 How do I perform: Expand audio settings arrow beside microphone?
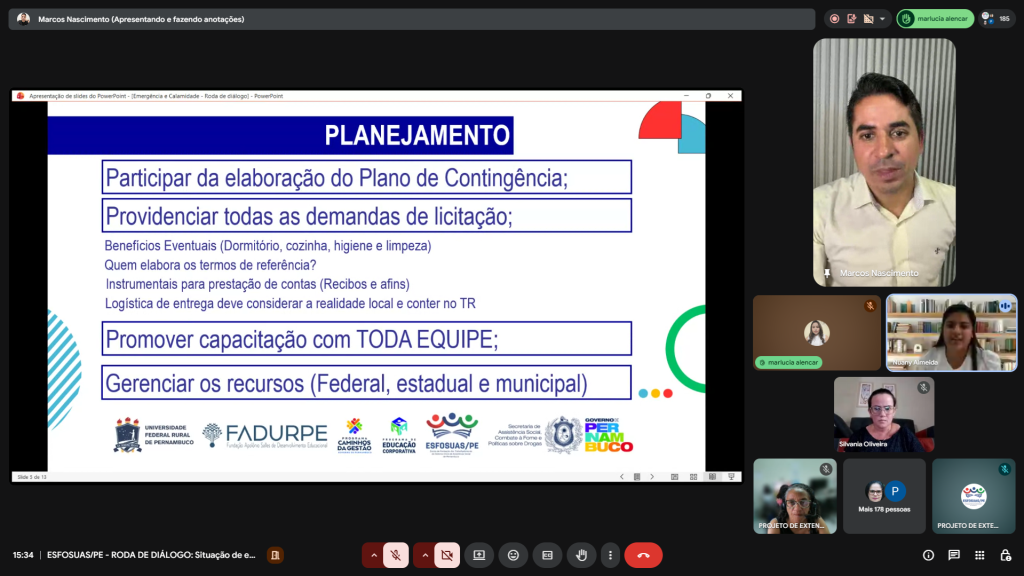pos(374,555)
